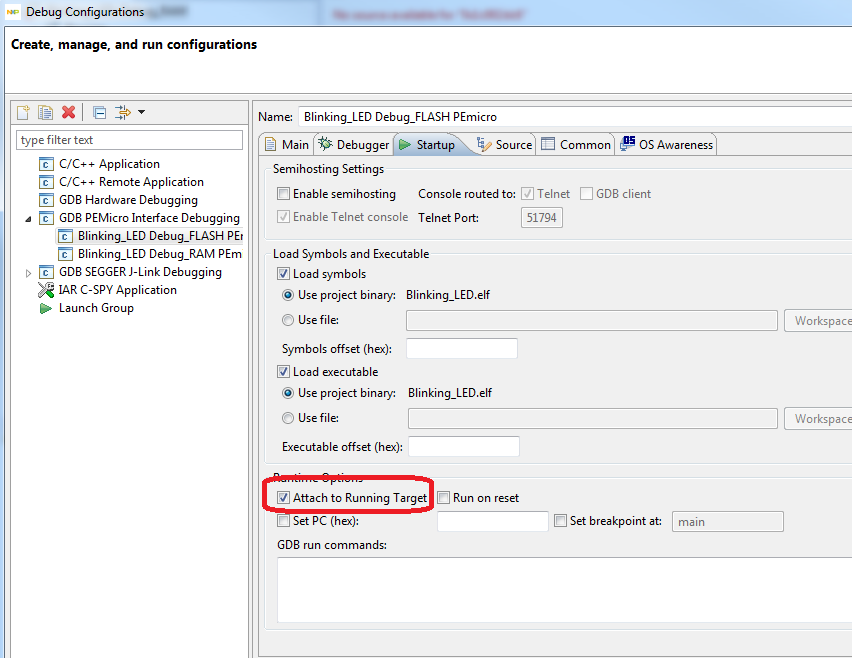Collapse the GDB PEMicro Interface Debugging node

pyautogui.click(x=28, y=218)
